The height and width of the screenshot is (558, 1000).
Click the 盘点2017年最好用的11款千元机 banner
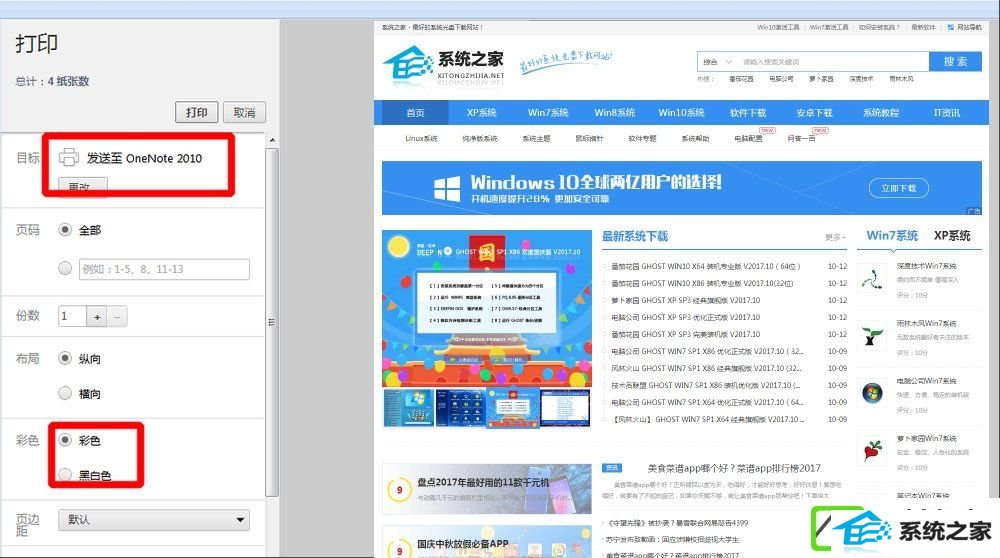(487, 488)
